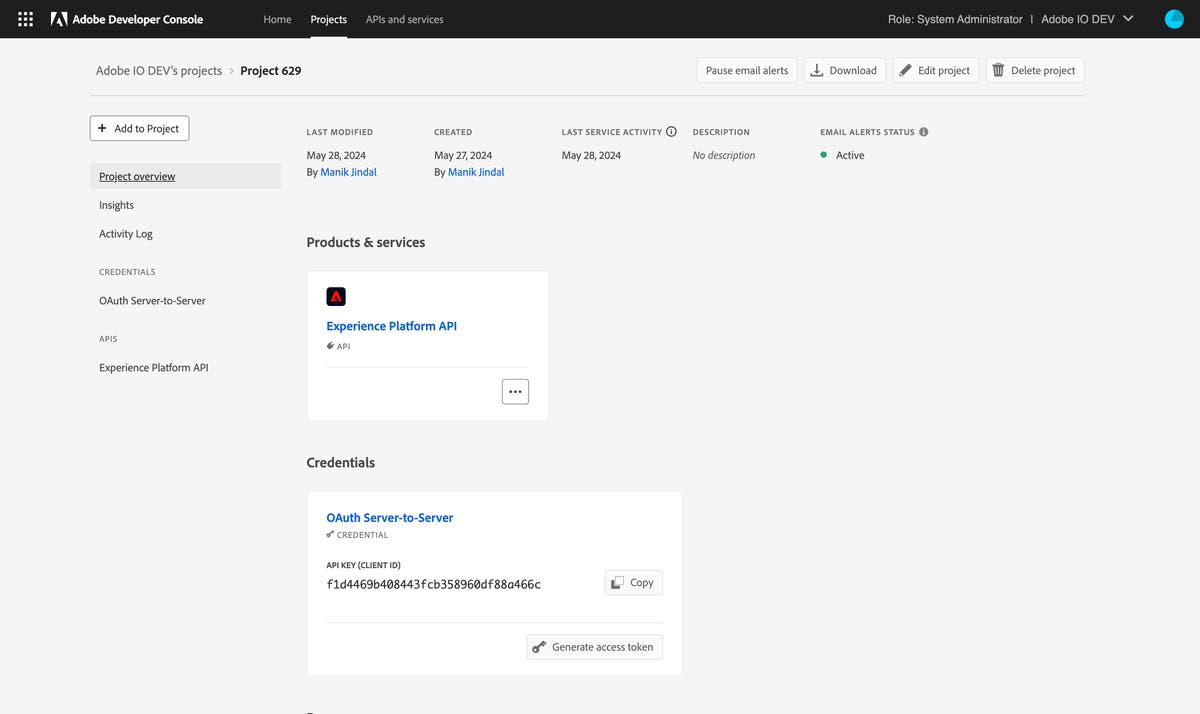Click the Adobe Developer Console logo

(127, 19)
